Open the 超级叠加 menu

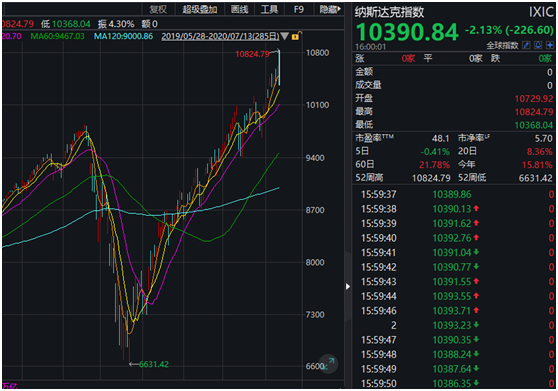click(200, 9)
